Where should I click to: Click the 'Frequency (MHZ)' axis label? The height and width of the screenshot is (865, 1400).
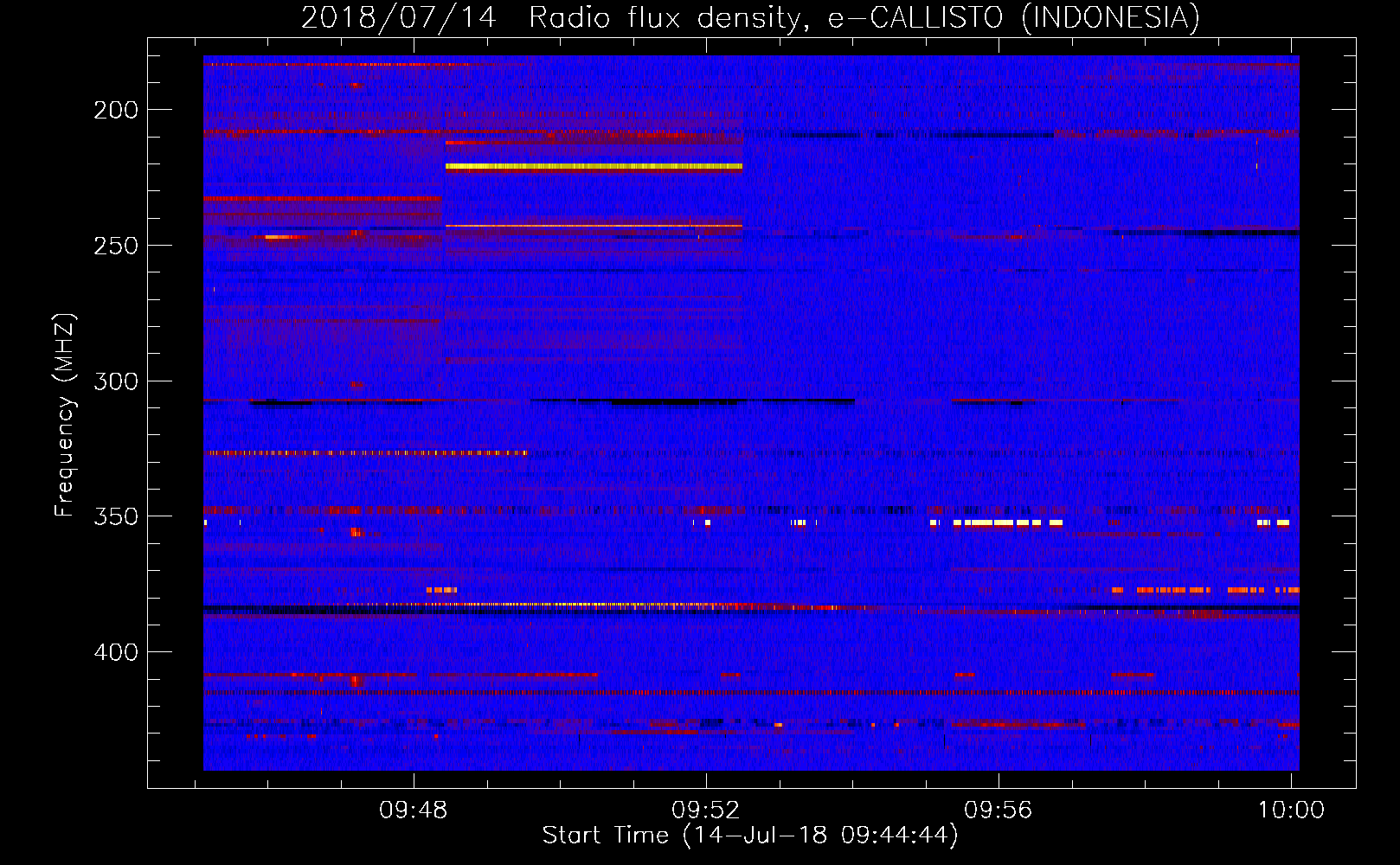point(65,414)
